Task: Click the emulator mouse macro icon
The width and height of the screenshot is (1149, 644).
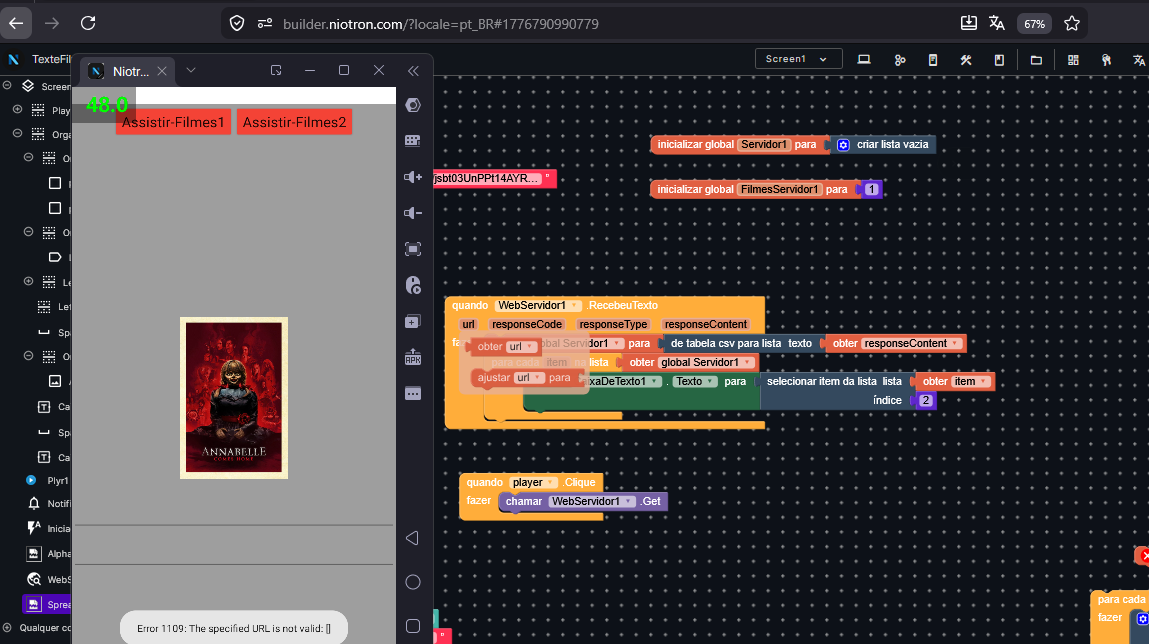Action: click(x=413, y=285)
